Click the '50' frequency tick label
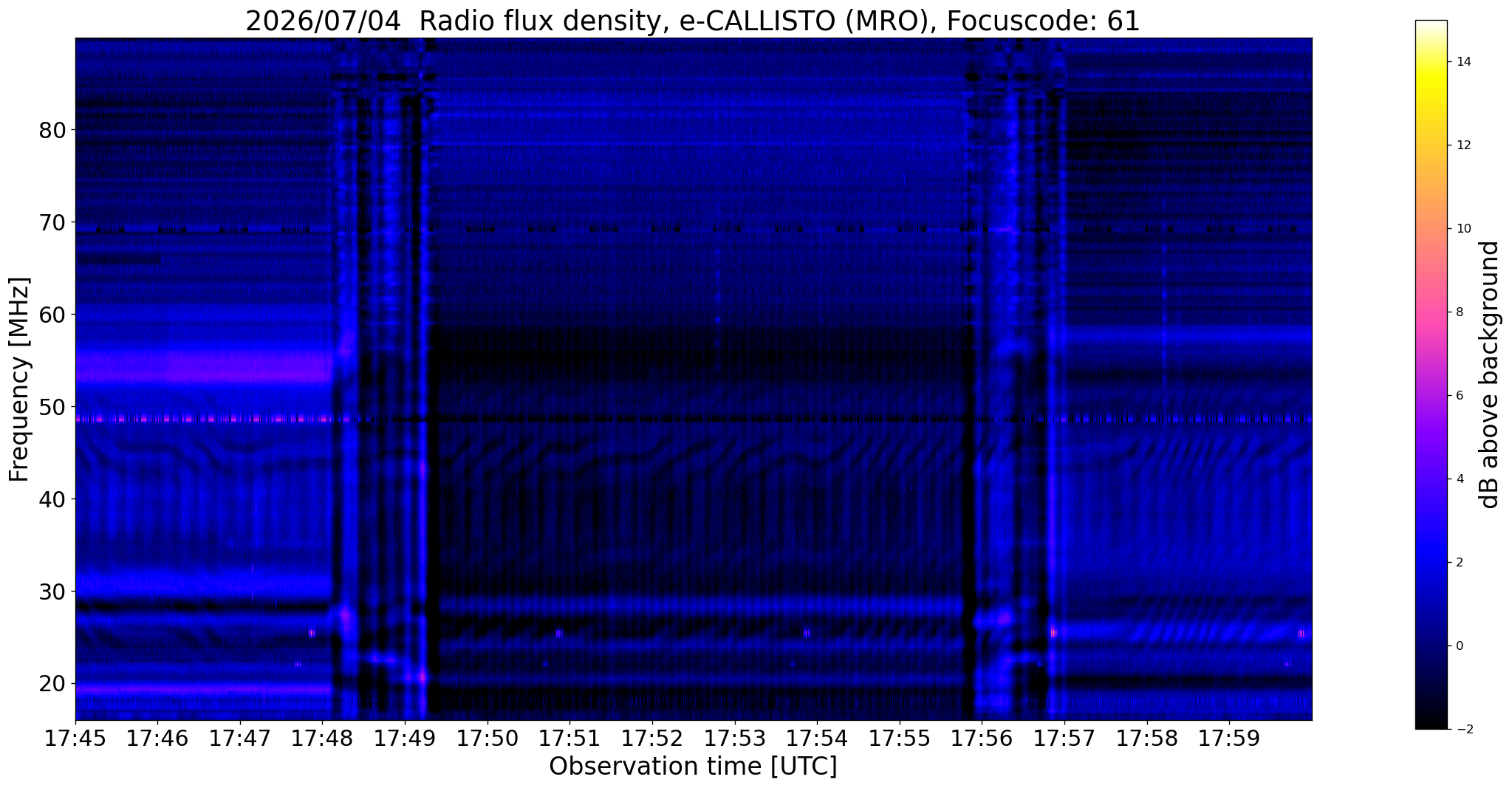1512x788 pixels. pyautogui.click(x=52, y=408)
